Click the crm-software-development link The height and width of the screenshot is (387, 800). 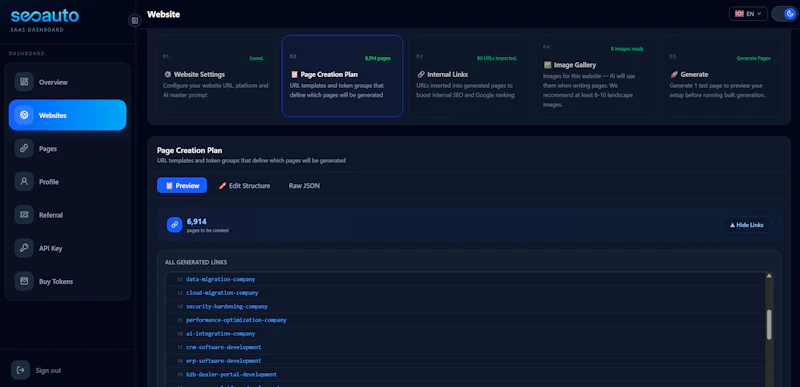(223, 347)
